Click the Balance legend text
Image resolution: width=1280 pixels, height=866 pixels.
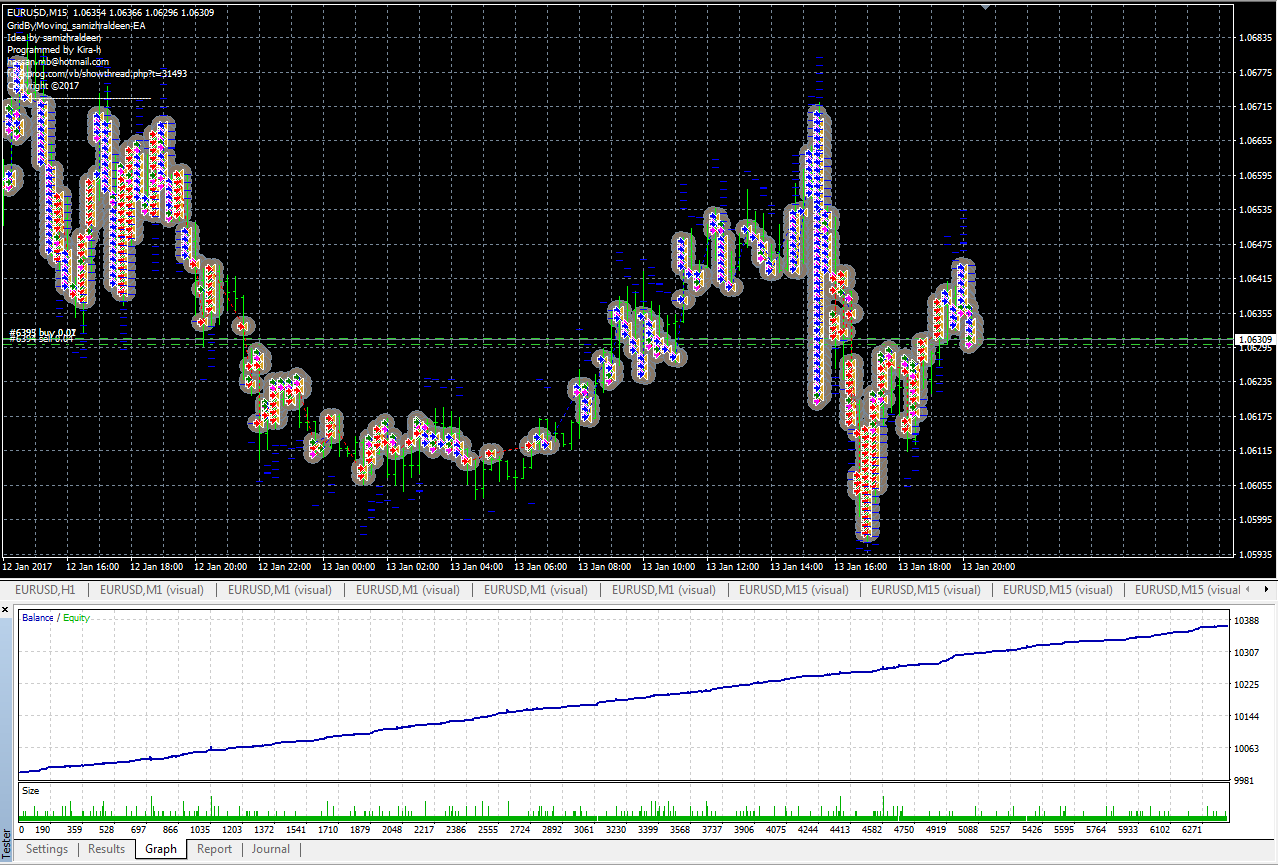(39, 618)
